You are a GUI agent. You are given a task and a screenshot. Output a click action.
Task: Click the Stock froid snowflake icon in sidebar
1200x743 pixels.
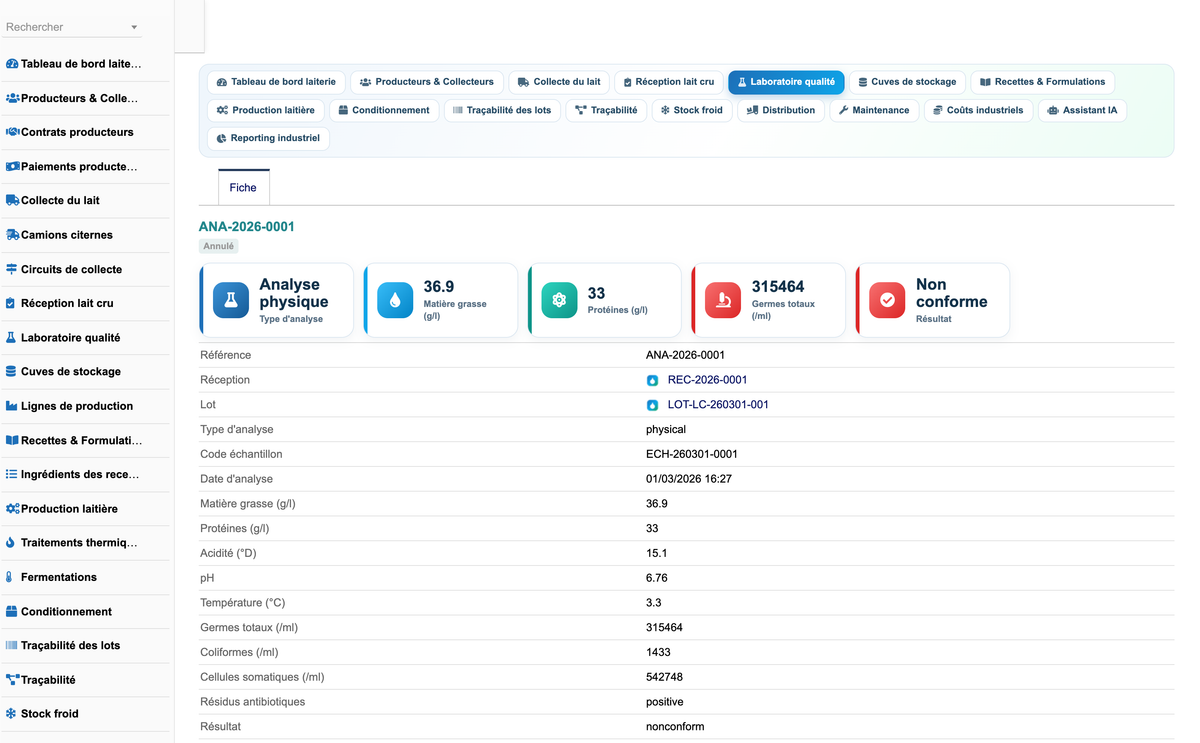pos(11,714)
